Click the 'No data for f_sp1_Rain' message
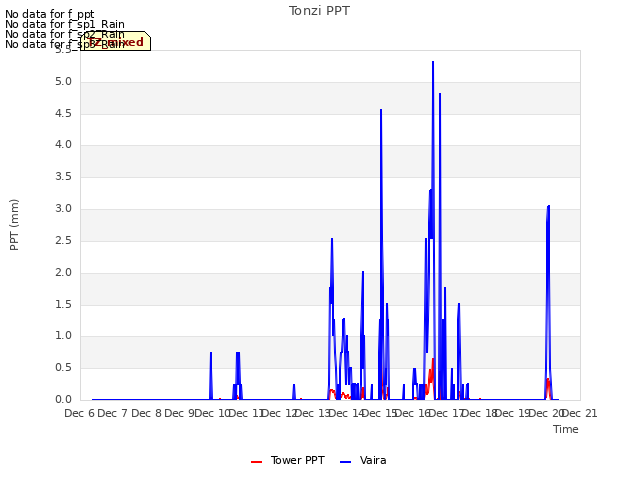Viewport: 640px width, 480px height. pyautogui.click(x=64, y=24)
